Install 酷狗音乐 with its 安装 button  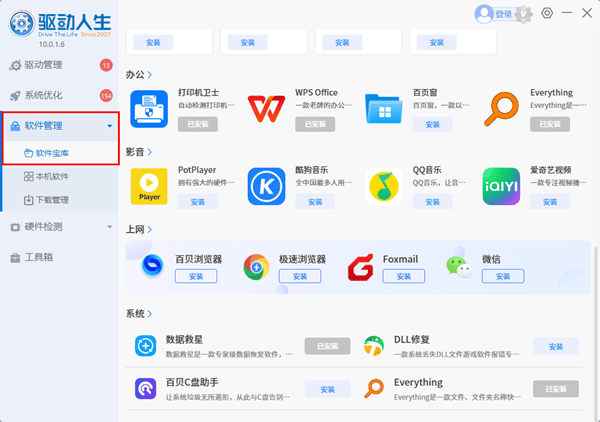click(x=315, y=202)
